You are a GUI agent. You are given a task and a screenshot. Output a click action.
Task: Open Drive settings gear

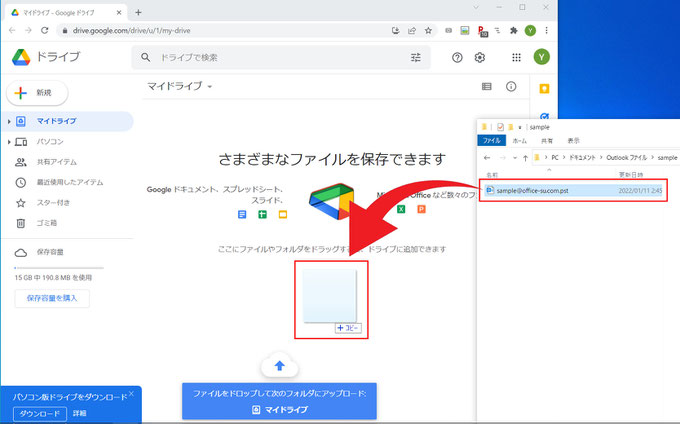(x=480, y=57)
